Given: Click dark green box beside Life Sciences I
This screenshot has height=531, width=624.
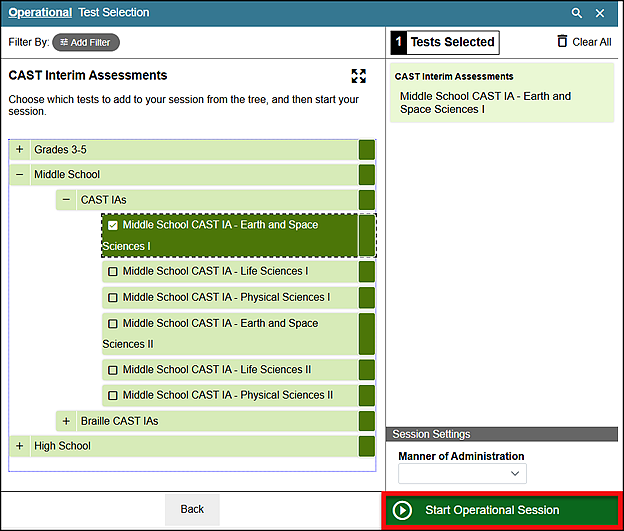Looking at the screenshot, I should [367, 271].
